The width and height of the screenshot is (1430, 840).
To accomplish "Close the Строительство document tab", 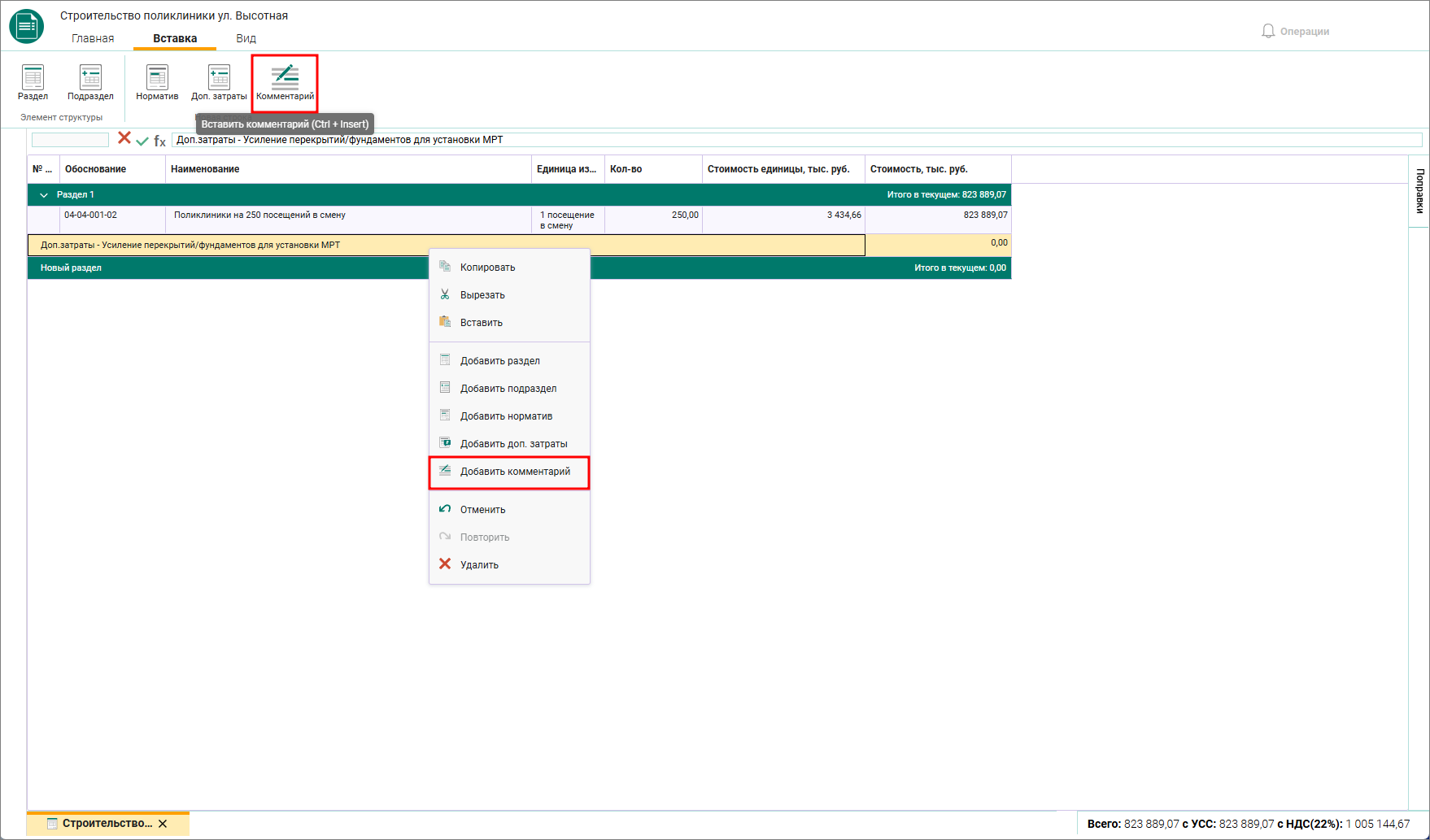I will point(163,824).
